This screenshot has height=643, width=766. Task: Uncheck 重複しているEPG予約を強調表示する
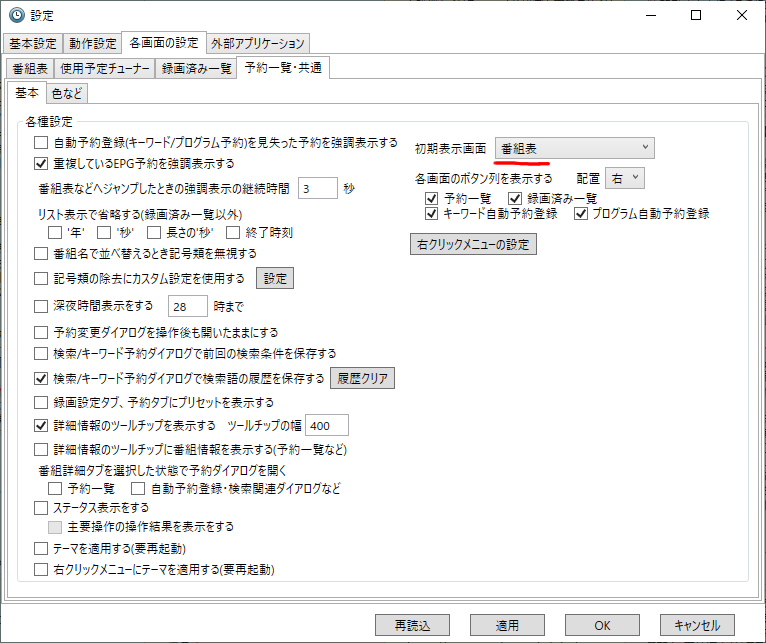point(41,163)
